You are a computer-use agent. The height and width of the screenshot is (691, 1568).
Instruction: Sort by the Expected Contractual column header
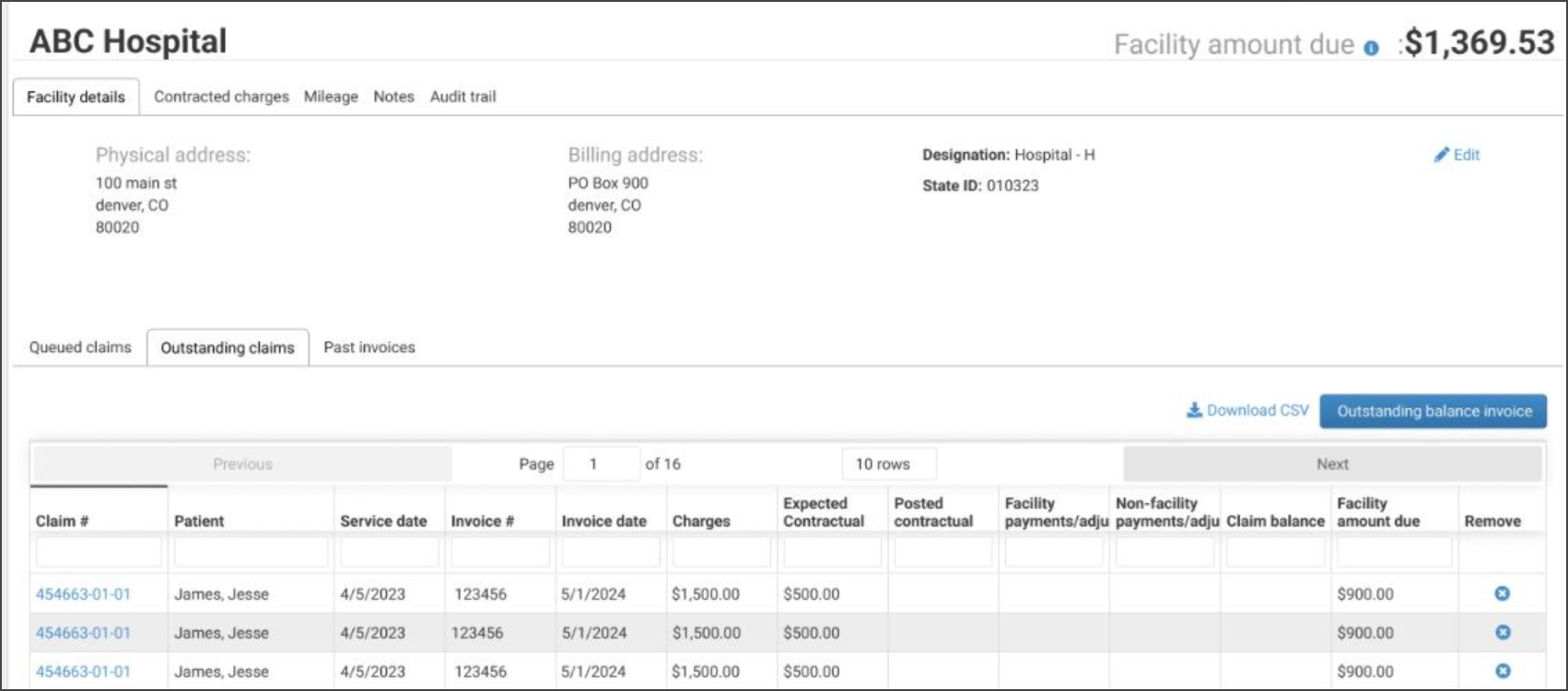(832, 511)
